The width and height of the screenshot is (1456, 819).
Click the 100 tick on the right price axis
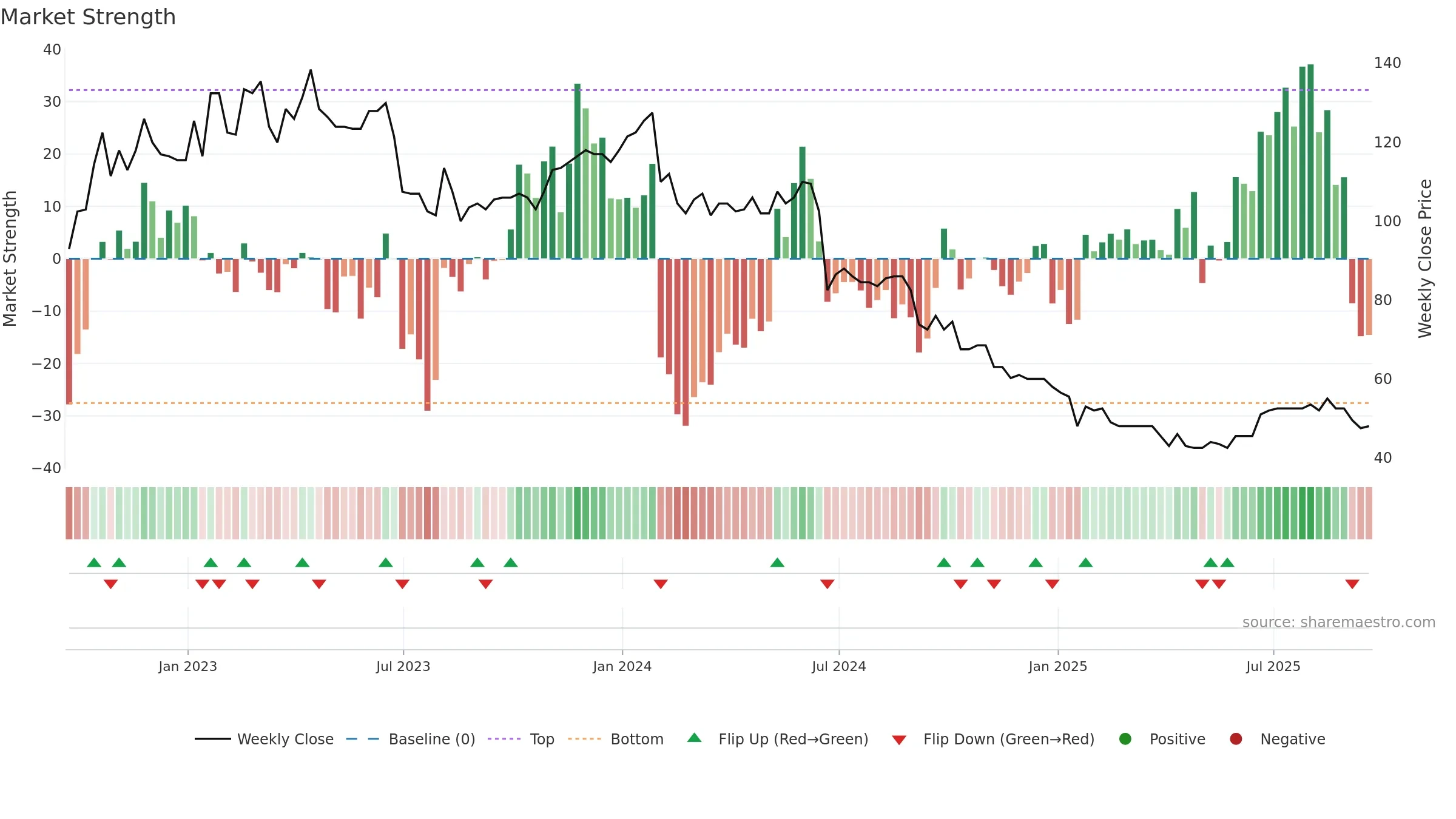1387,221
